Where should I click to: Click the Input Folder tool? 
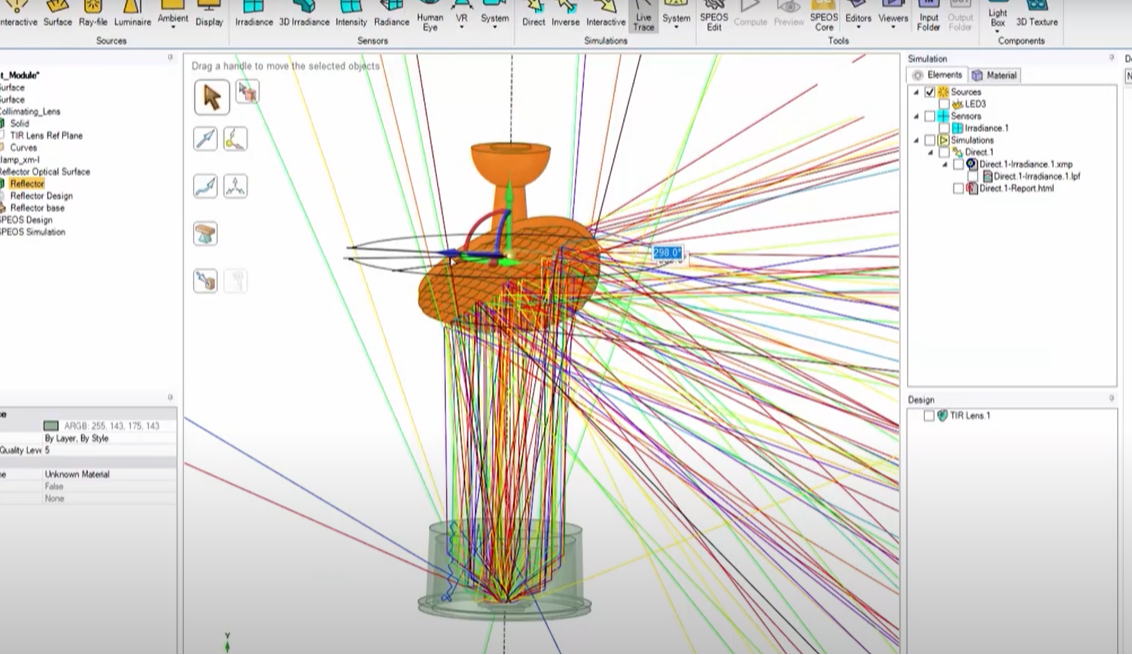point(929,17)
